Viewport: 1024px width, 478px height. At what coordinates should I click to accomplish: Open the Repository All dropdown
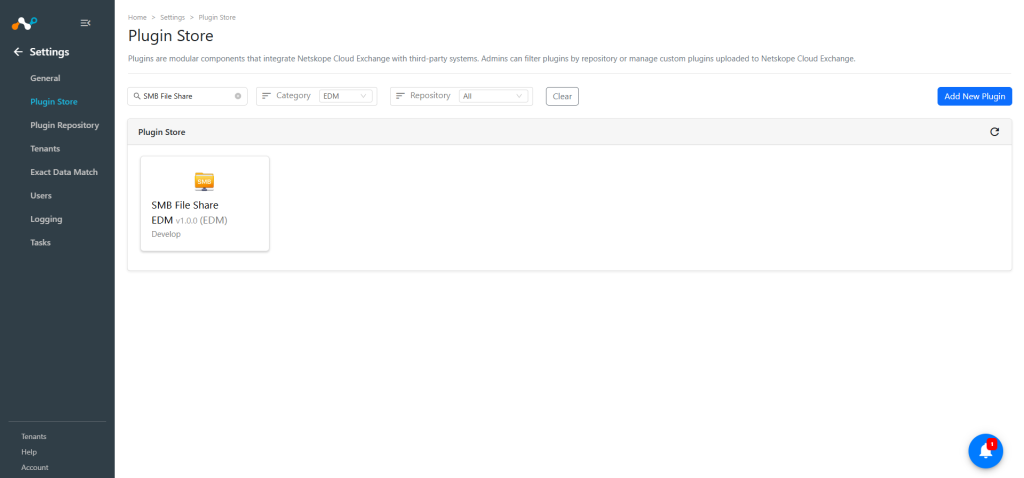(x=494, y=96)
